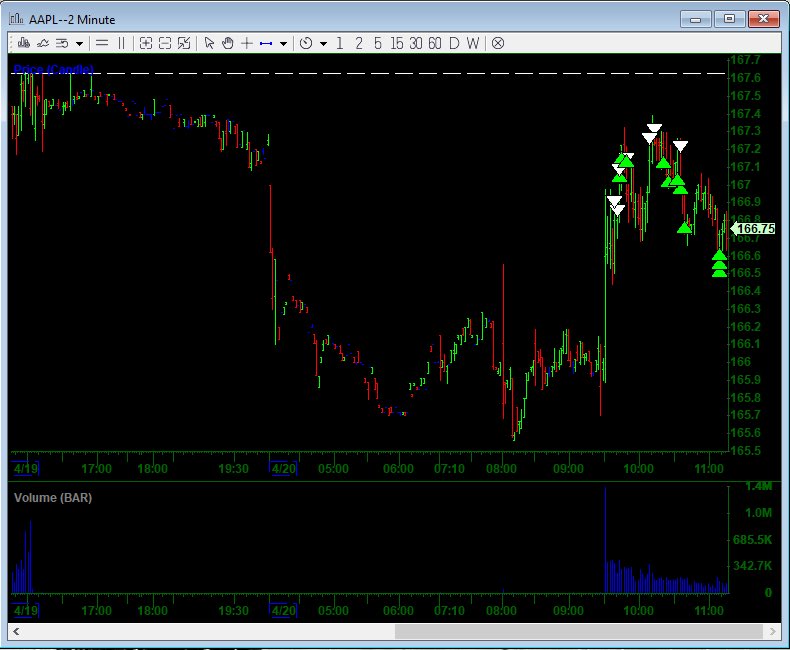790x650 pixels.
Task: Switch to the 2 minute interval
Action: pyautogui.click(x=359, y=43)
